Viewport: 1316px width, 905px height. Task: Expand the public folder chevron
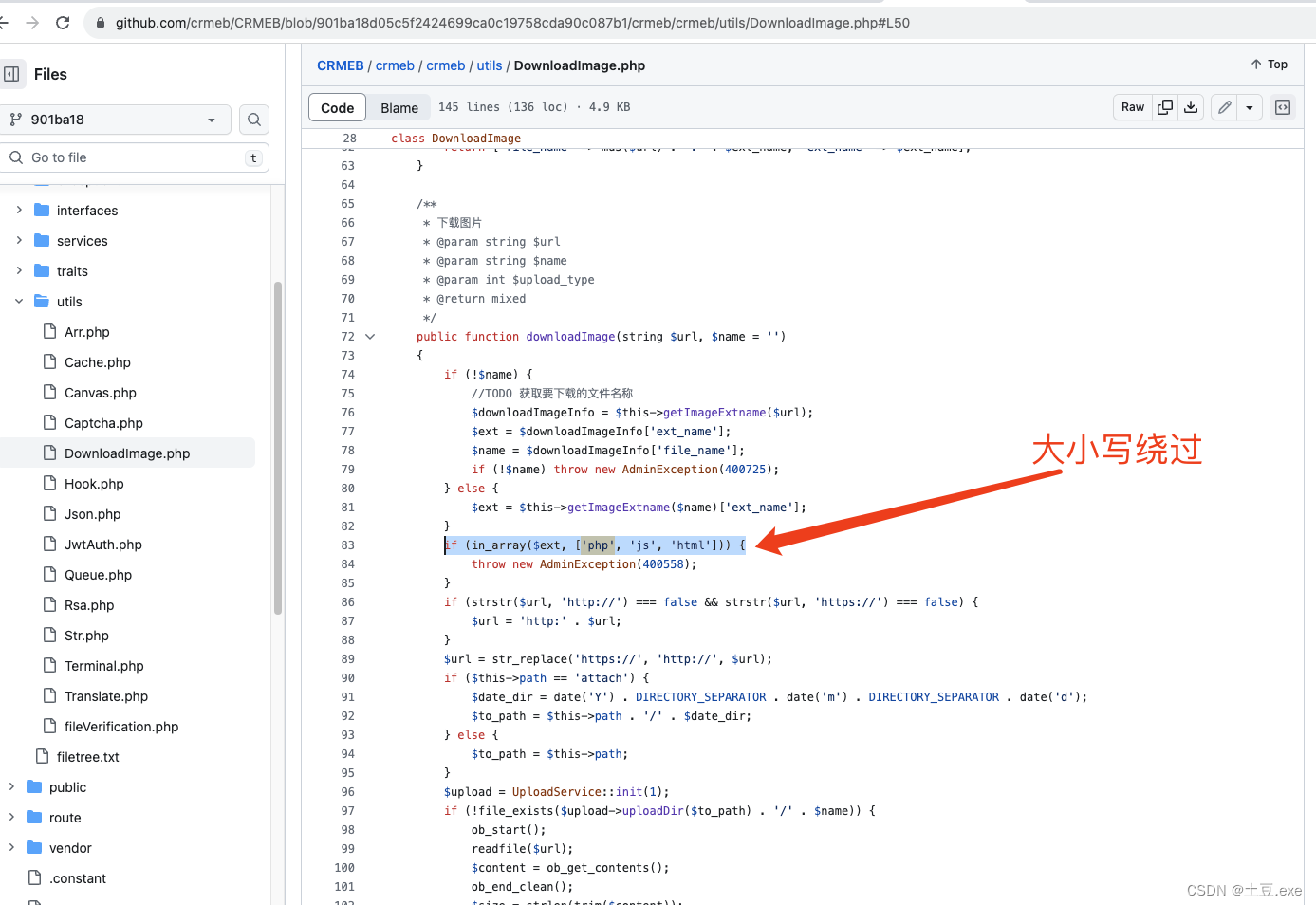(11, 787)
